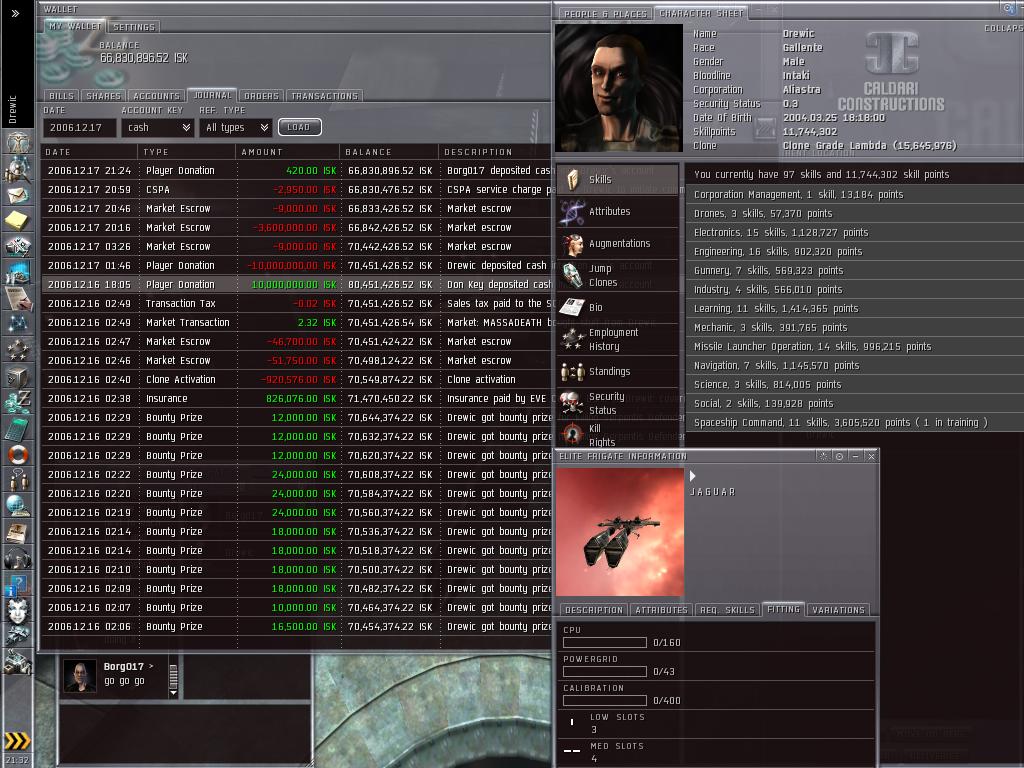Open the Ref. Type 'All types' dropdown
This screenshot has width=1024, height=768.
tap(236, 127)
